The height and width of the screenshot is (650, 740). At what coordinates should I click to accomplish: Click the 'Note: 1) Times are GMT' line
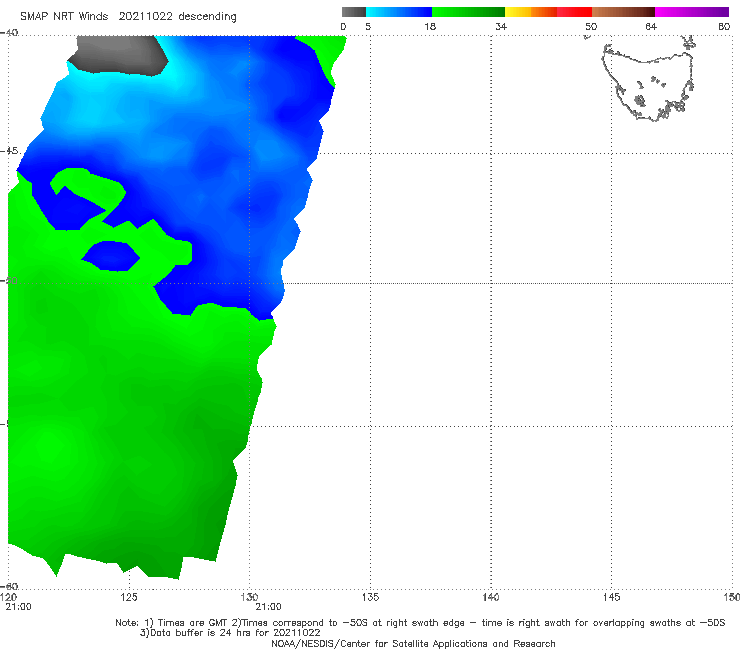[x=420, y=623]
